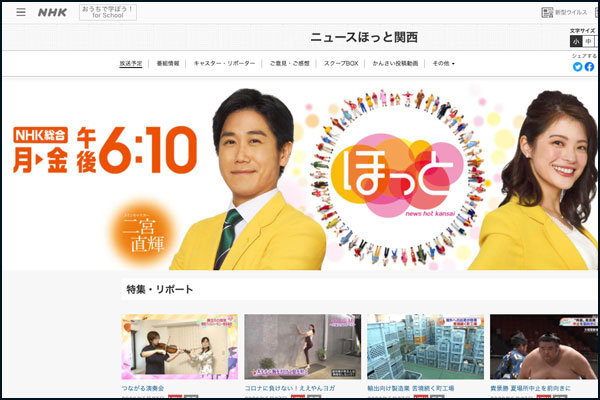Screen dimensions: 600x400
Task: Open the えぇやんヨガ video thumbnail
Action: (x=302, y=347)
